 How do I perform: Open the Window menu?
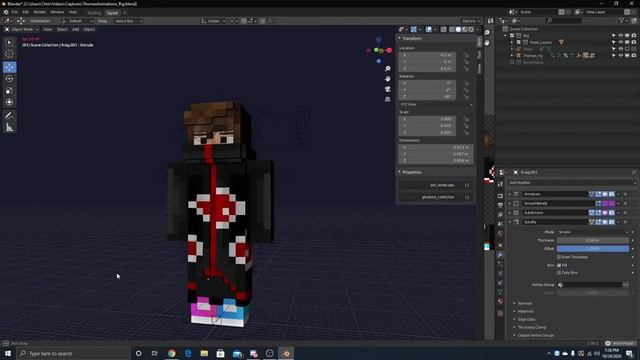click(x=57, y=12)
